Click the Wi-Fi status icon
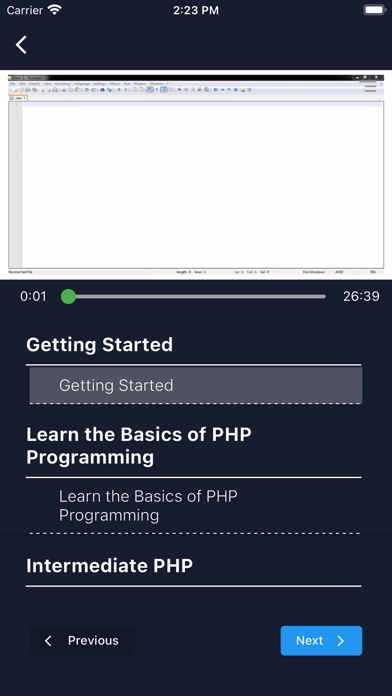 (55, 10)
